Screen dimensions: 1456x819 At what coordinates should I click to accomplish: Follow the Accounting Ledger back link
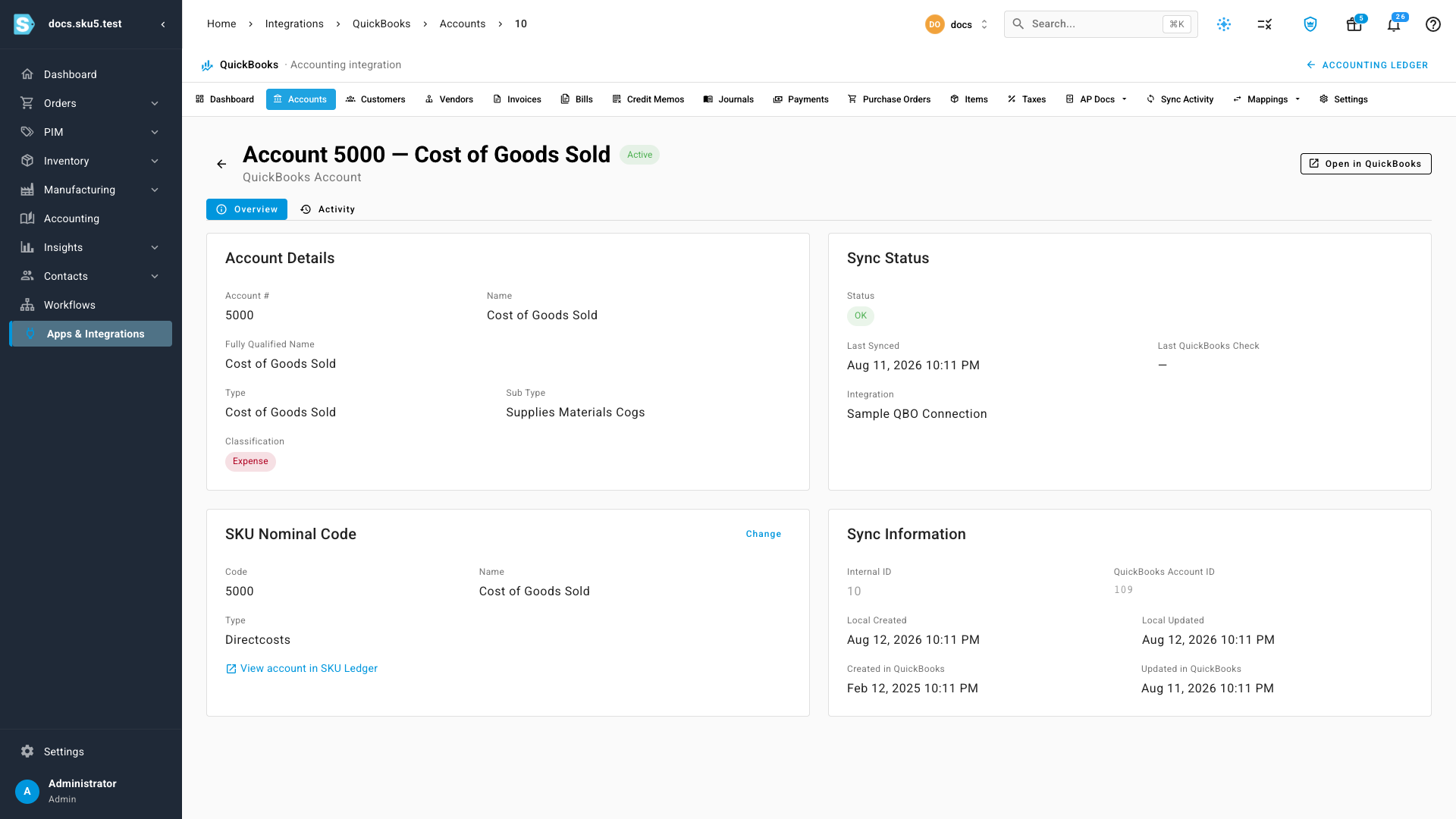[1367, 65]
